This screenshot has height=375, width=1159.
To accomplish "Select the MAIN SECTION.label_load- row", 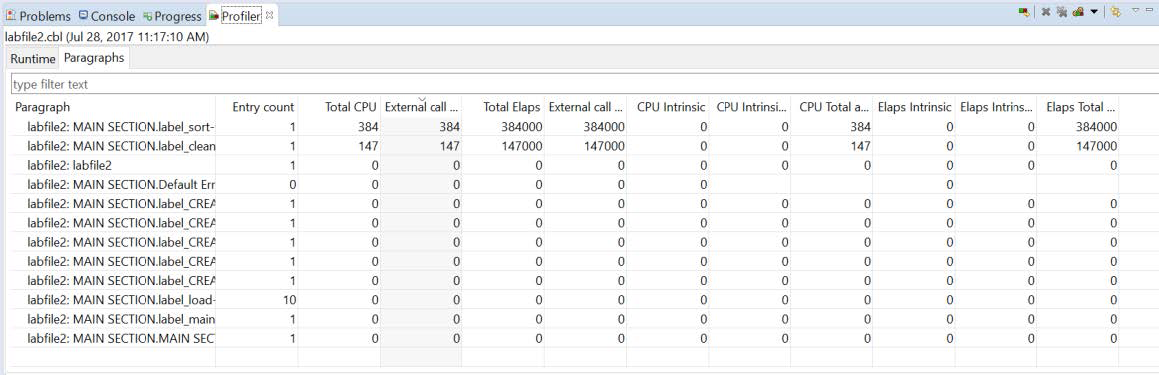I will click(563, 300).
